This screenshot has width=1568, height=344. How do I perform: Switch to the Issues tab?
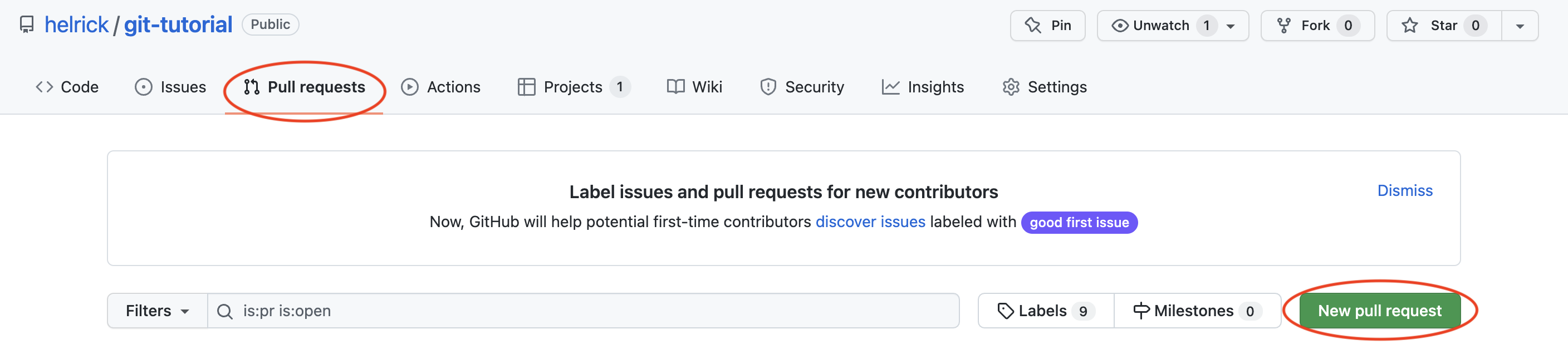(x=170, y=87)
